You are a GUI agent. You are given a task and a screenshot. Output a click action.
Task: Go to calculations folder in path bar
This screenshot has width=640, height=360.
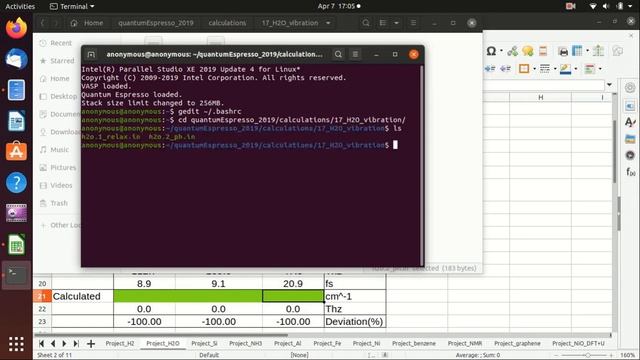pyautogui.click(x=227, y=23)
